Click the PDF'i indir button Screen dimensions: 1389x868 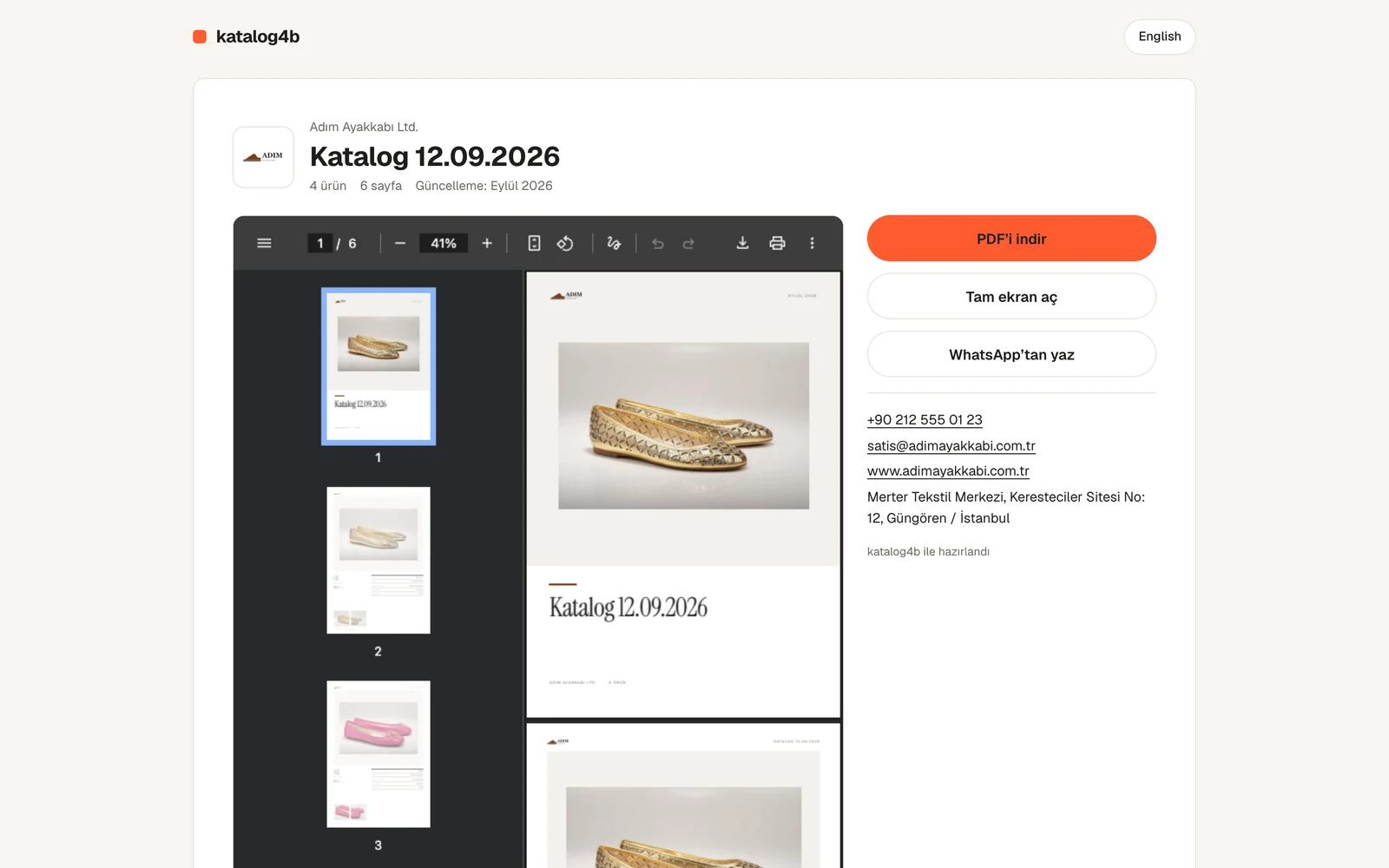[1011, 239]
